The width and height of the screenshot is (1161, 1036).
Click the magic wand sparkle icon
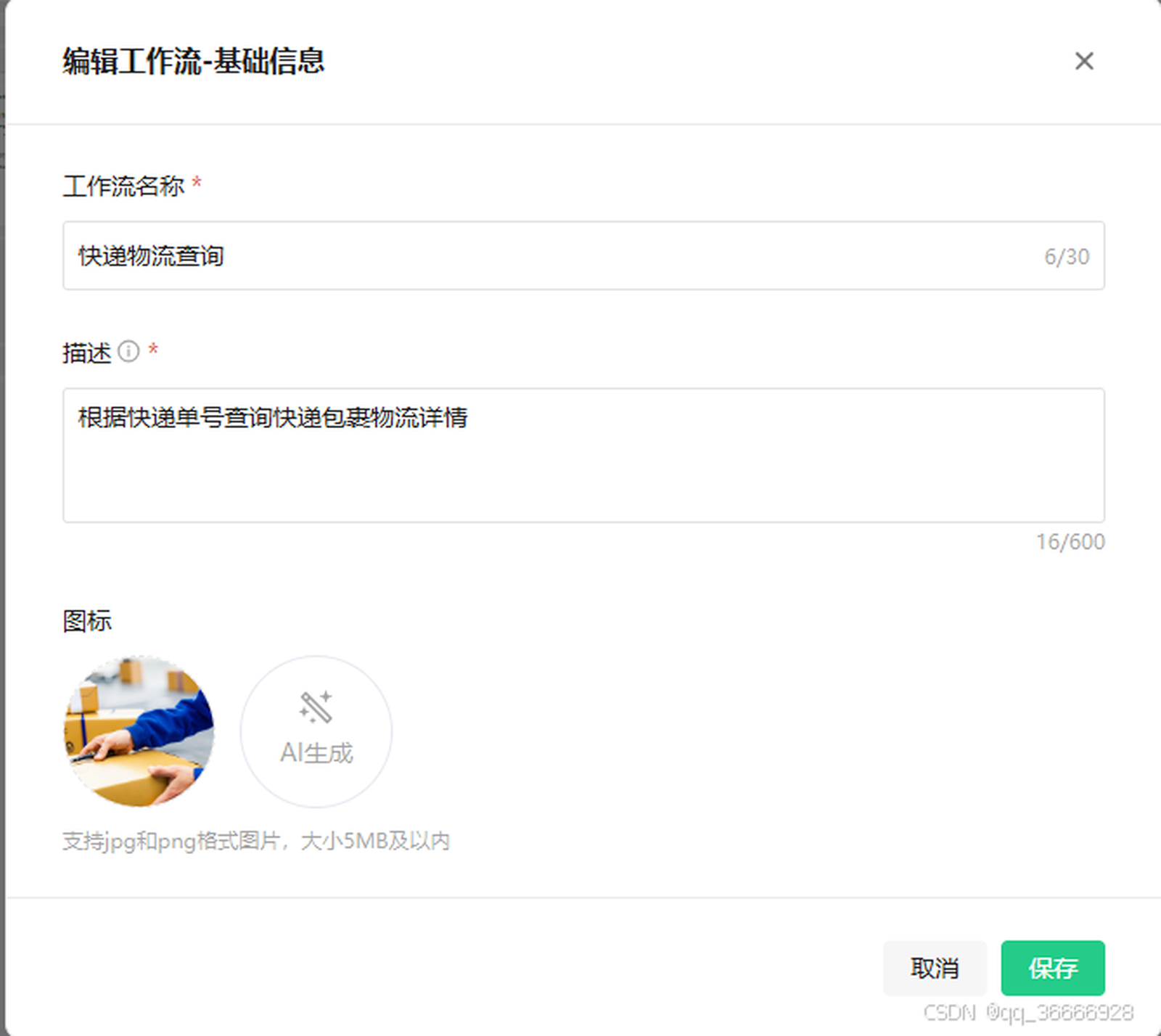pos(316,707)
